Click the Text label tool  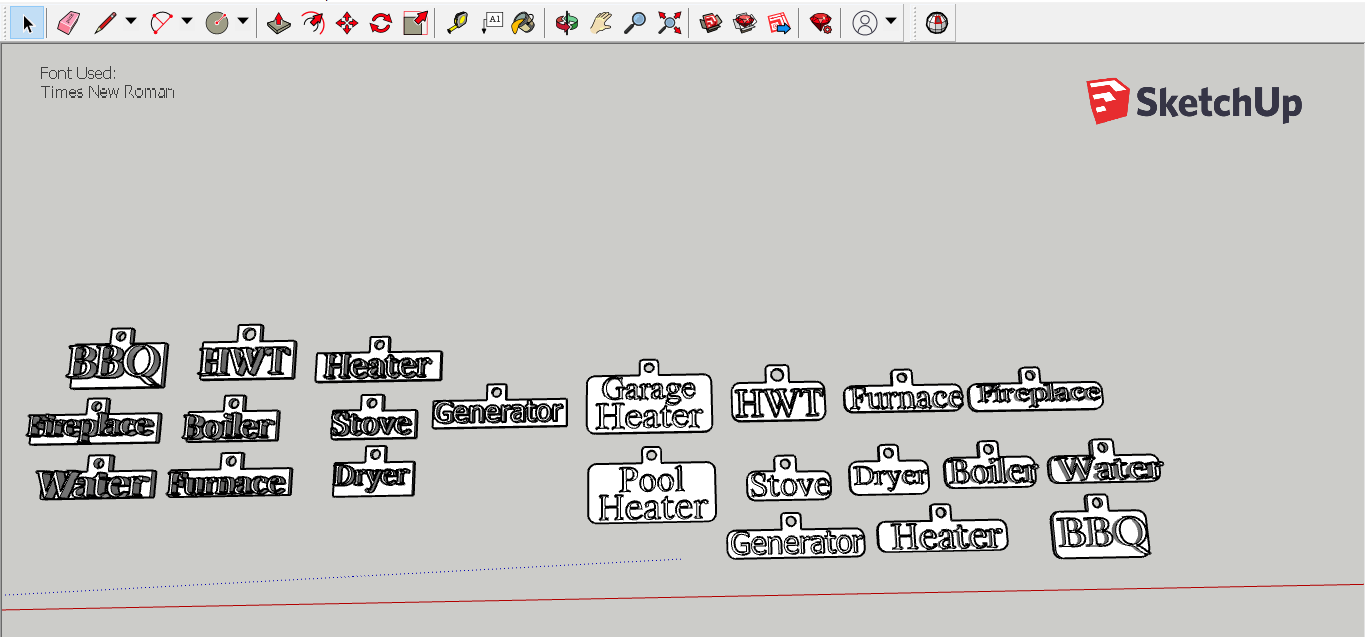click(491, 22)
